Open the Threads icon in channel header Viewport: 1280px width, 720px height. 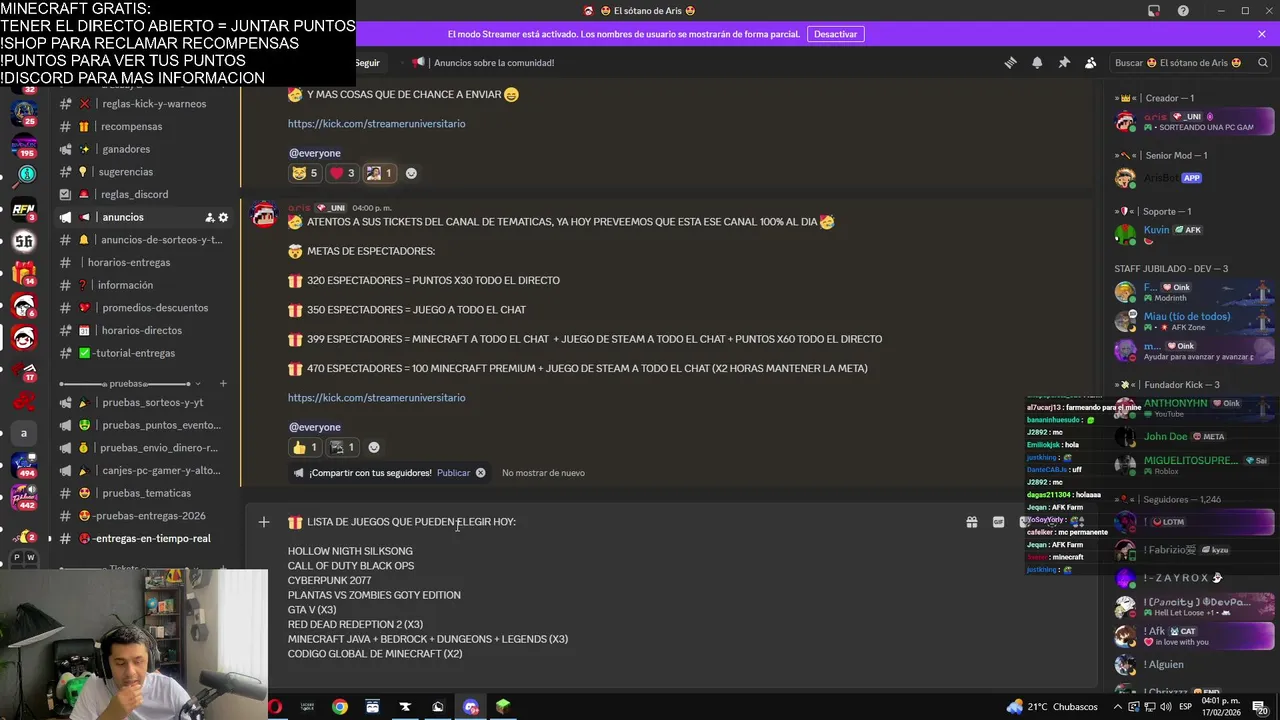pyautogui.click(x=1010, y=62)
